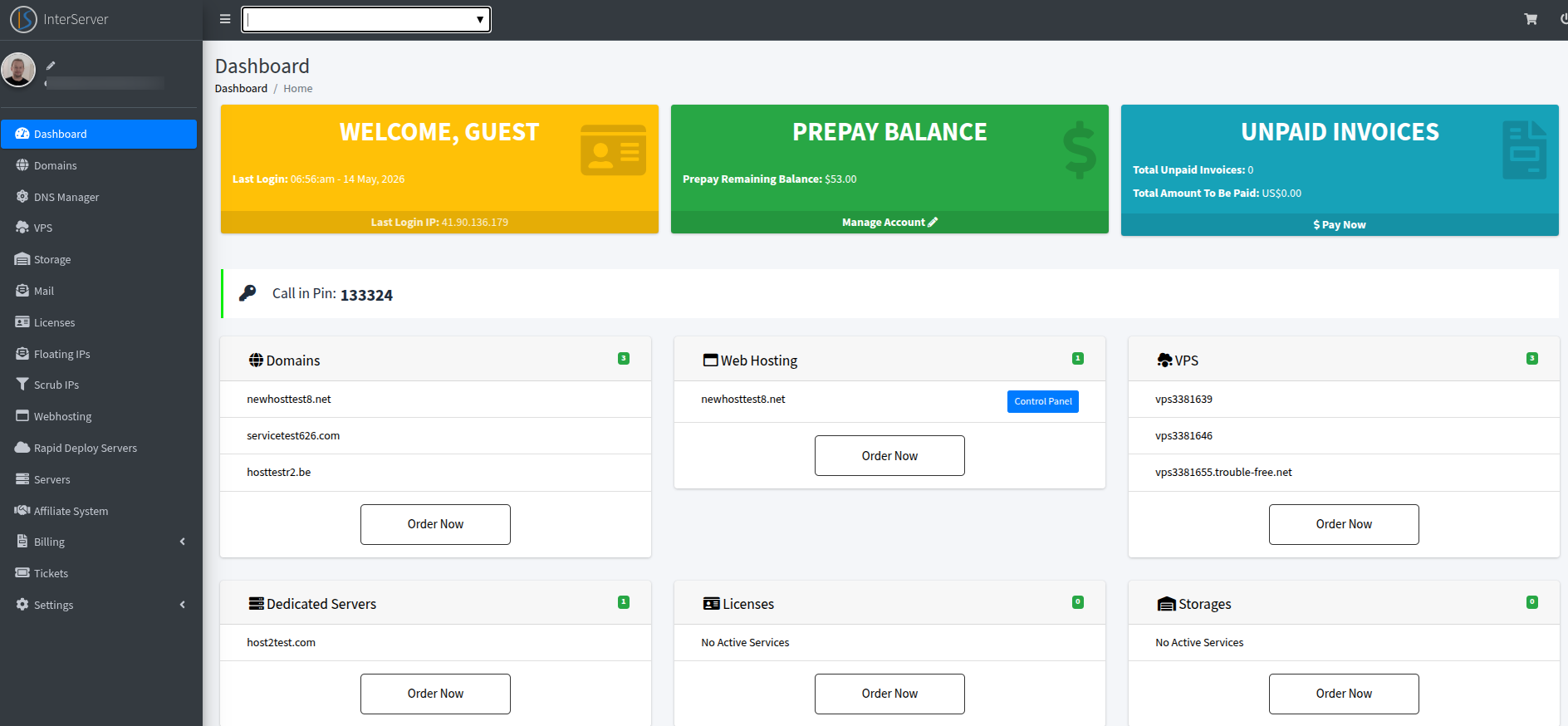Click Pay Now in Unpaid Invoices card
The width and height of the screenshot is (1568, 726).
point(1340,224)
